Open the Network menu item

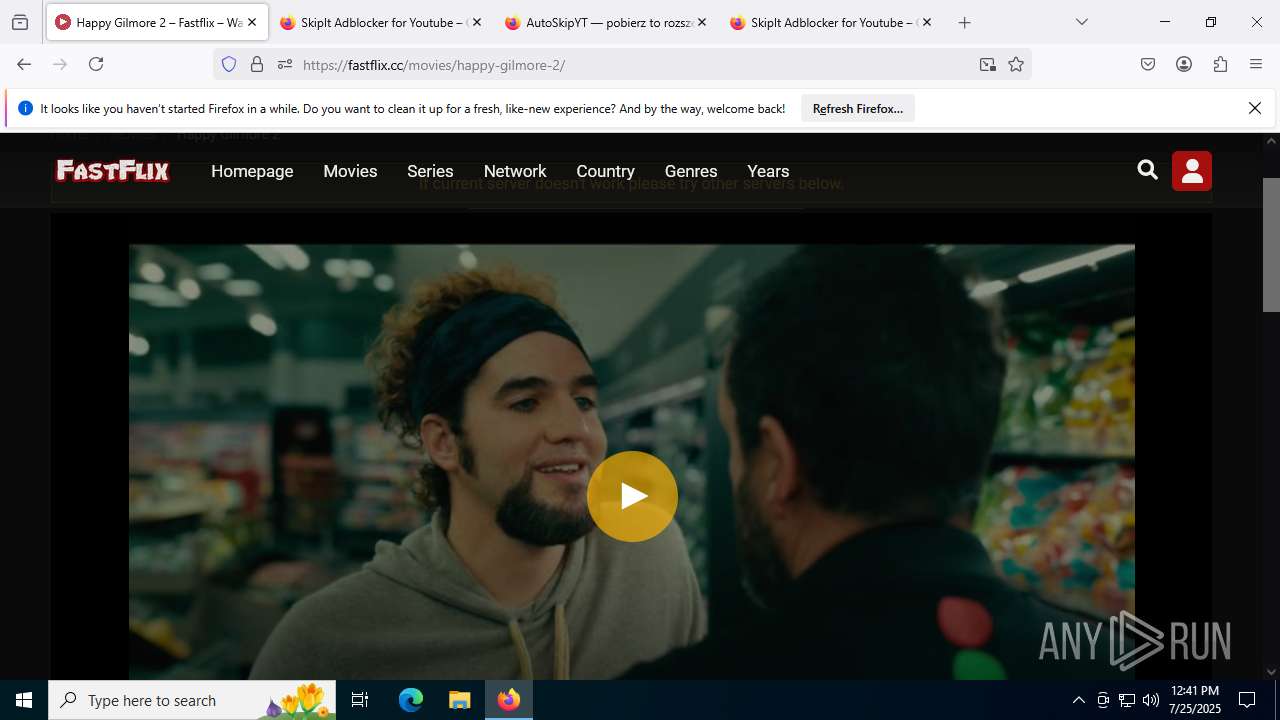(x=515, y=171)
